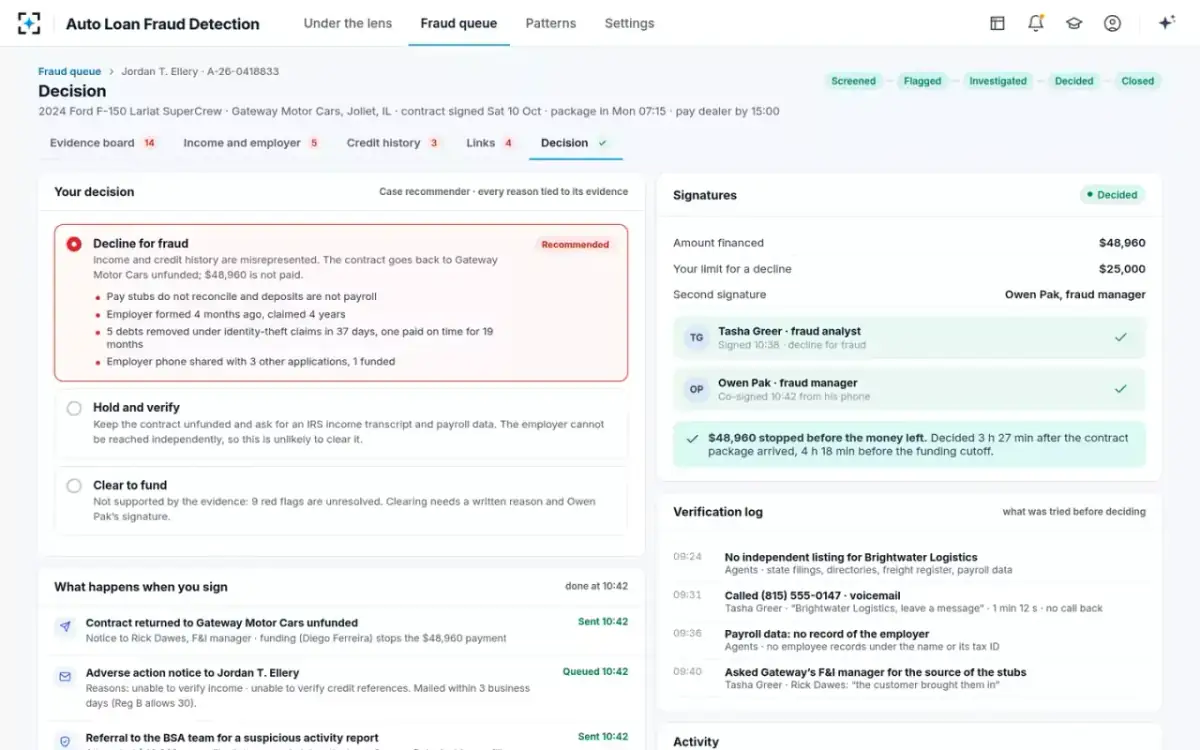Open the training graduation cap icon
This screenshot has width=1200, height=750.
click(x=1074, y=23)
